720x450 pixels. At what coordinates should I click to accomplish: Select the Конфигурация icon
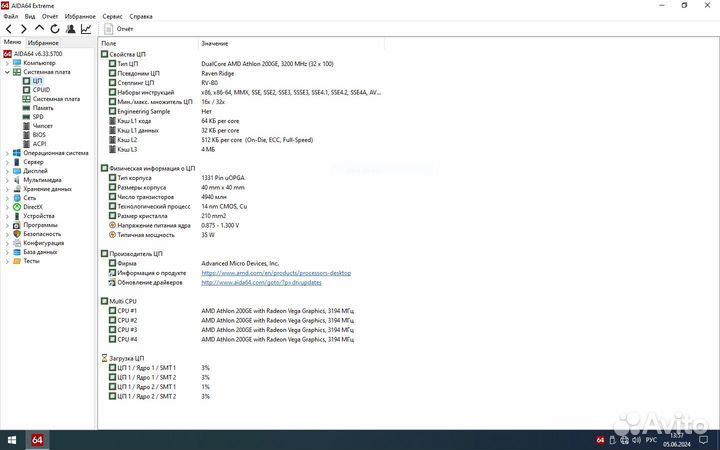point(17,243)
